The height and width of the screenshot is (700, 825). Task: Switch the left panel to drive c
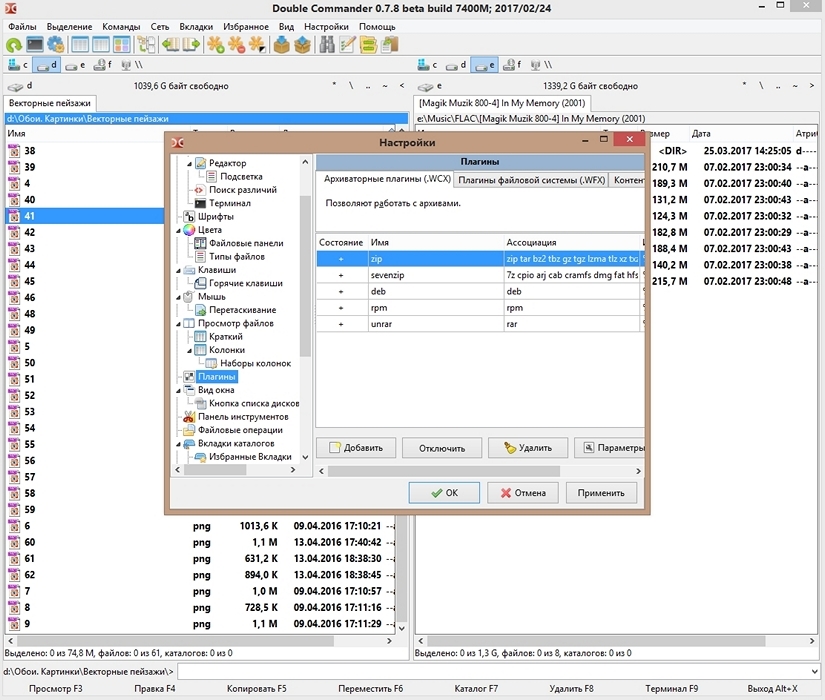(x=19, y=66)
